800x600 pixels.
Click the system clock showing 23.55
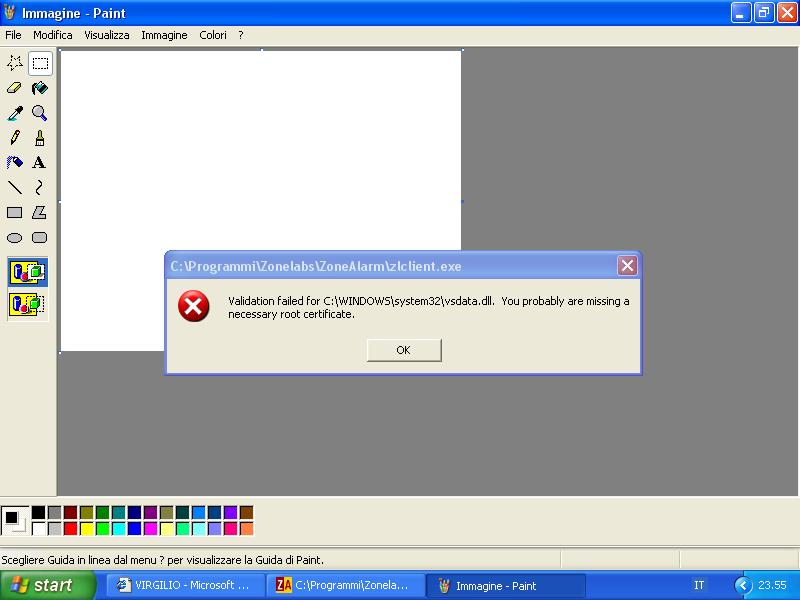point(772,585)
